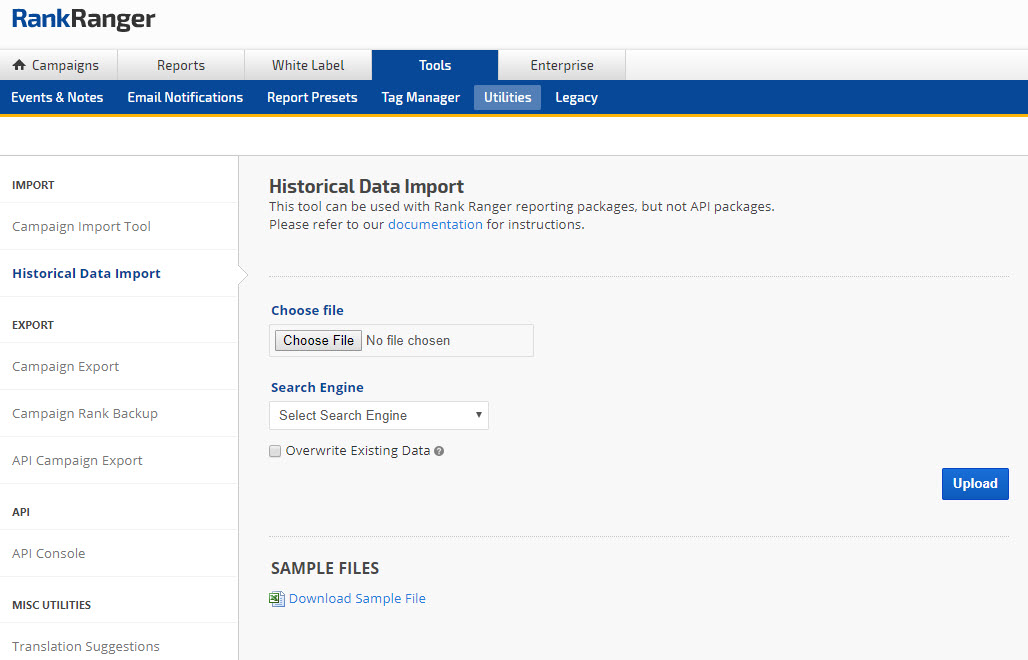This screenshot has height=660, width=1028.
Task: Open Events & Notes in the submenu
Action: tap(57, 97)
